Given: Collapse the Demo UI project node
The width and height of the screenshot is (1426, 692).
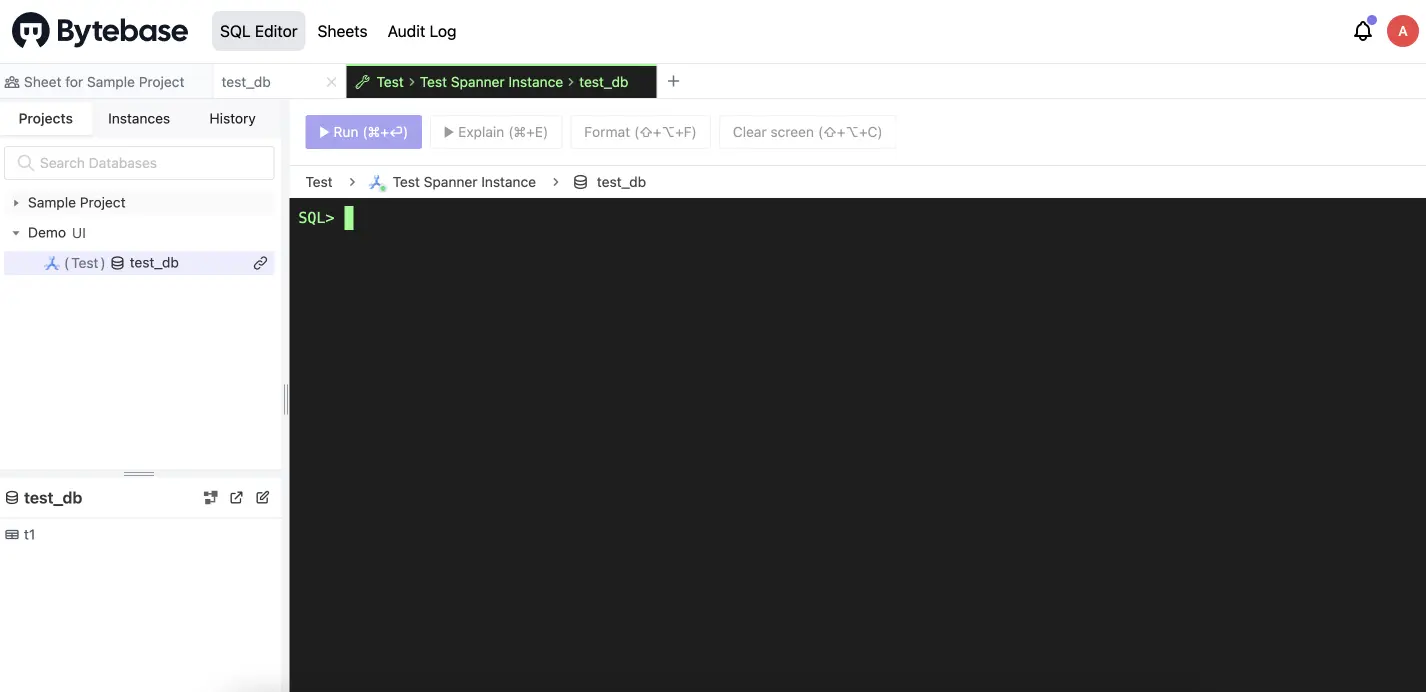Looking at the screenshot, I should (16, 233).
